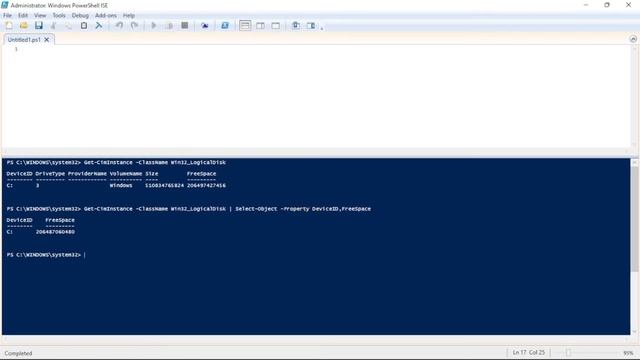Screen dimensions: 640x360
Task: Show script pane maximized
Action: point(276,26)
